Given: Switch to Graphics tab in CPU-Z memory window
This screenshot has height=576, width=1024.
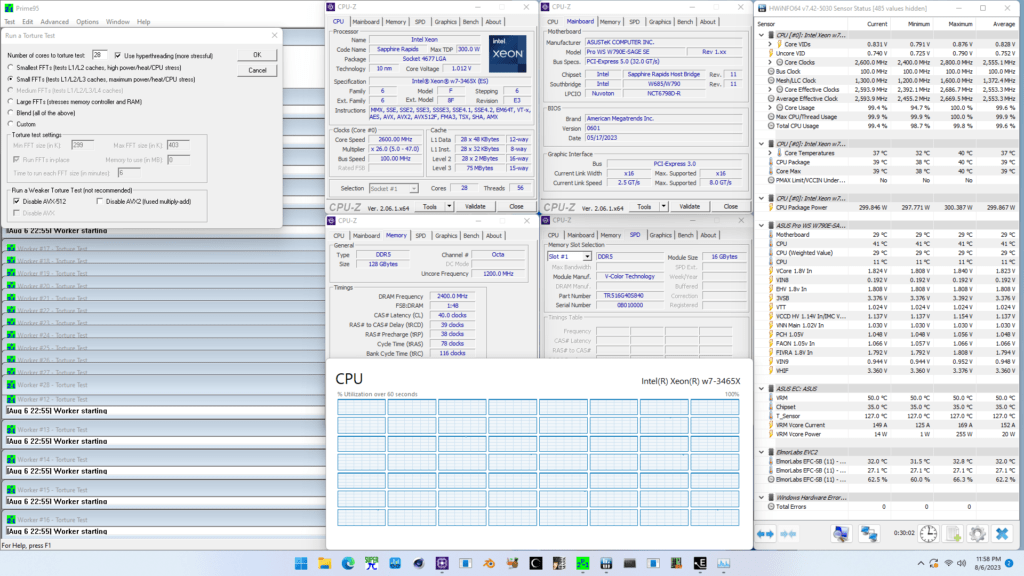Looking at the screenshot, I should pyautogui.click(x=446, y=235).
